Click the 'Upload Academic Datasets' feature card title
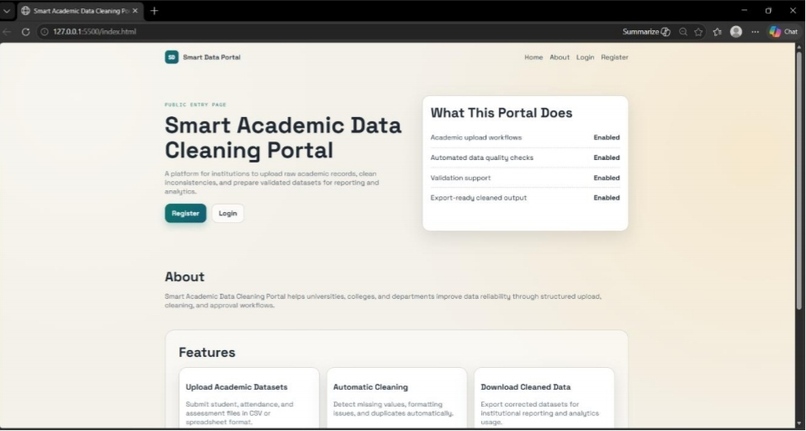Image resolution: width=806 pixels, height=431 pixels. (236, 387)
